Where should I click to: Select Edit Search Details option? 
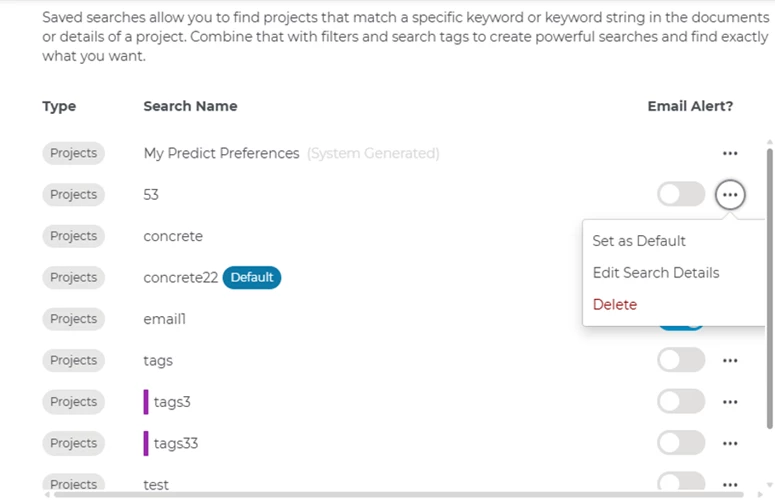pos(655,273)
